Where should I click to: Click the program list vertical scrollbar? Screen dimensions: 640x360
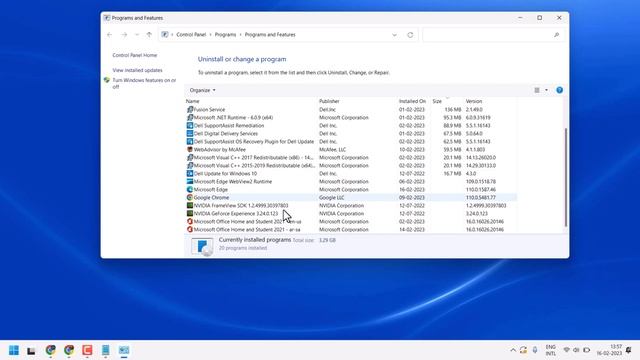pyautogui.click(x=566, y=177)
